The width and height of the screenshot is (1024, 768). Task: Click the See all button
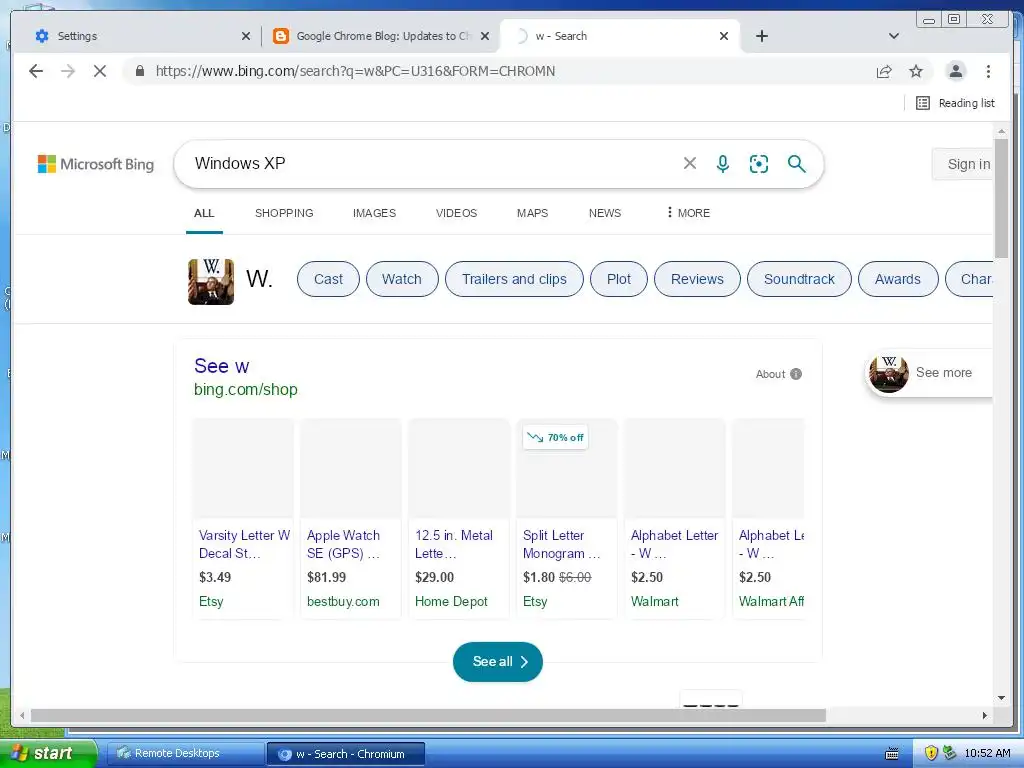[498, 662]
